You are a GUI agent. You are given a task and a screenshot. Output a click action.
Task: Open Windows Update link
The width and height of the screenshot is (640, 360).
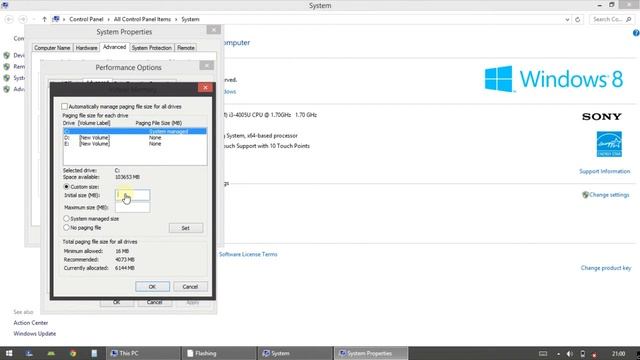(x=35, y=334)
